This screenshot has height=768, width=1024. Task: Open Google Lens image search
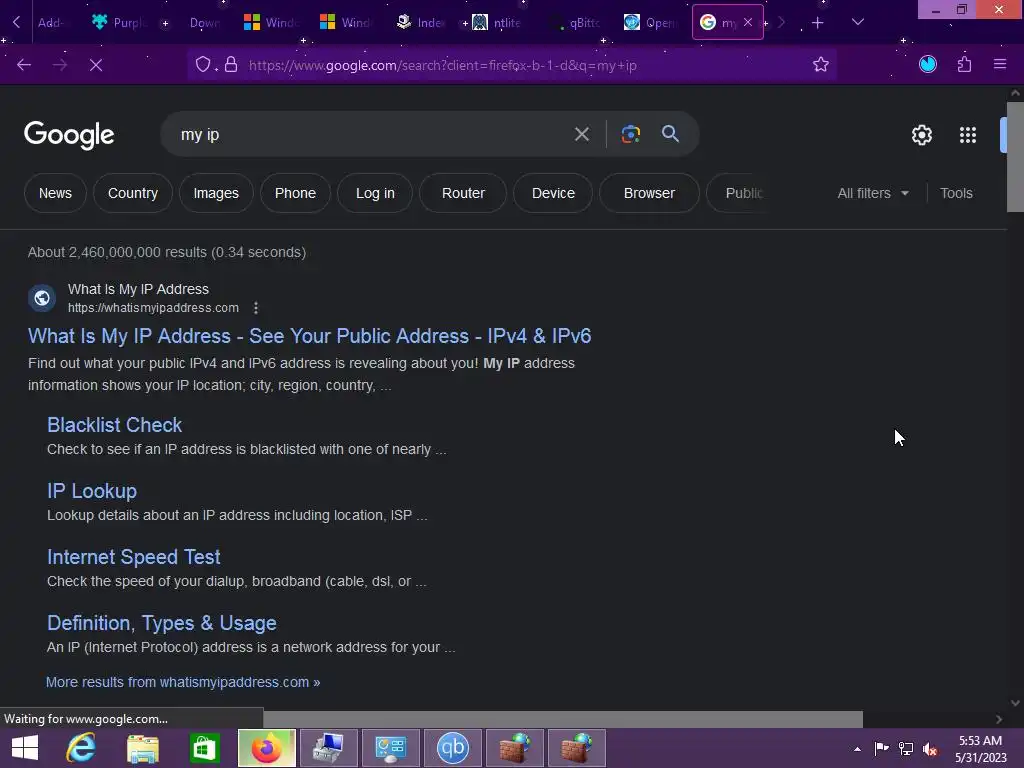pyautogui.click(x=630, y=135)
